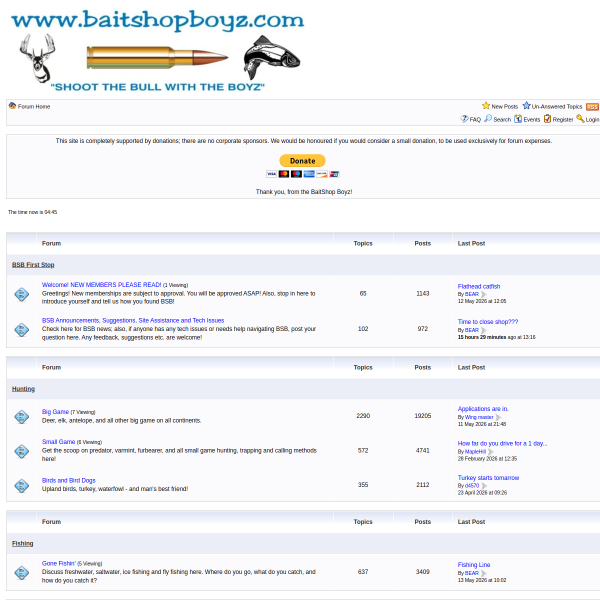
Task: Open the Search page
Action: (502, 119)
